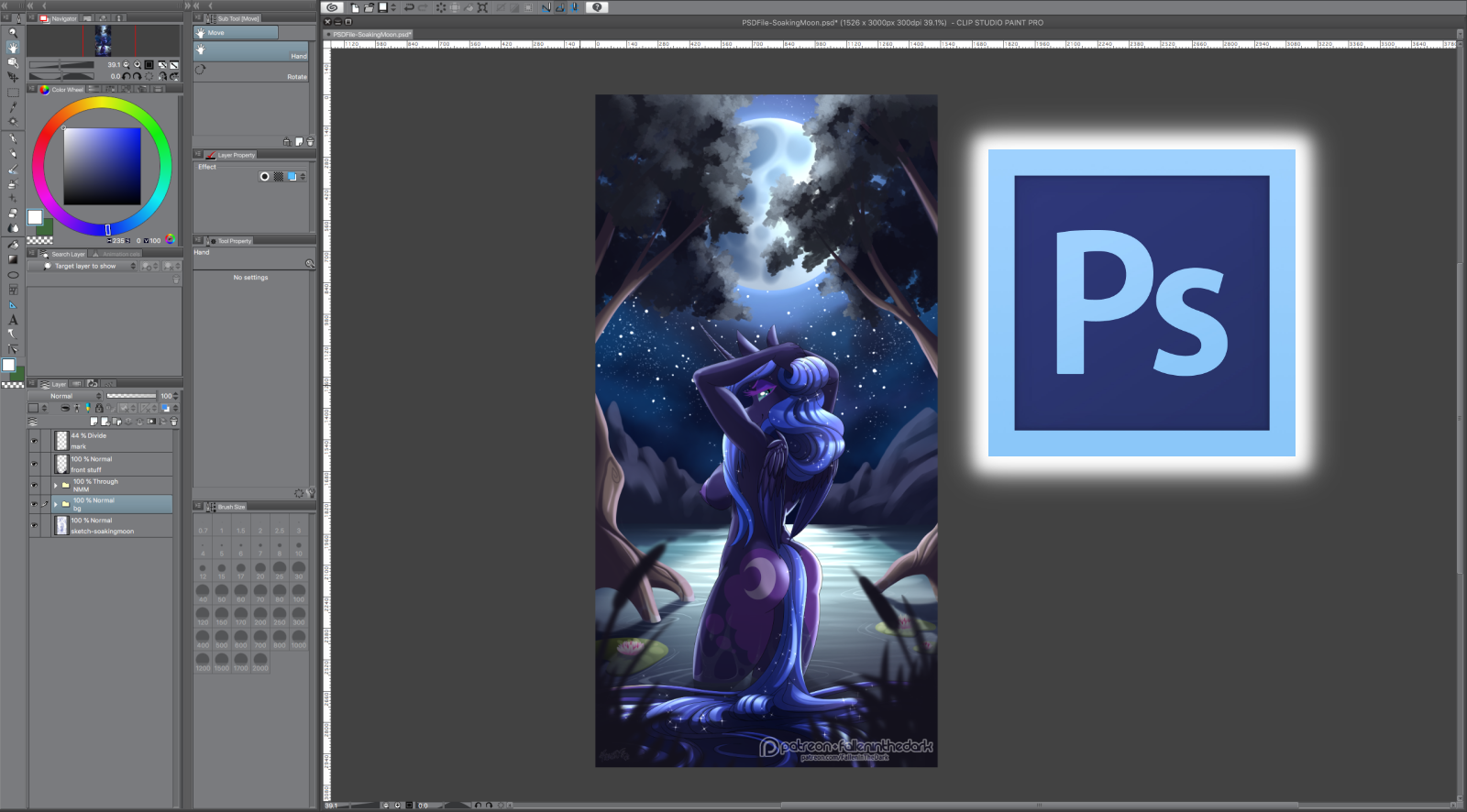Select the Text tool
1467x812 pixels.
point(13,320)
